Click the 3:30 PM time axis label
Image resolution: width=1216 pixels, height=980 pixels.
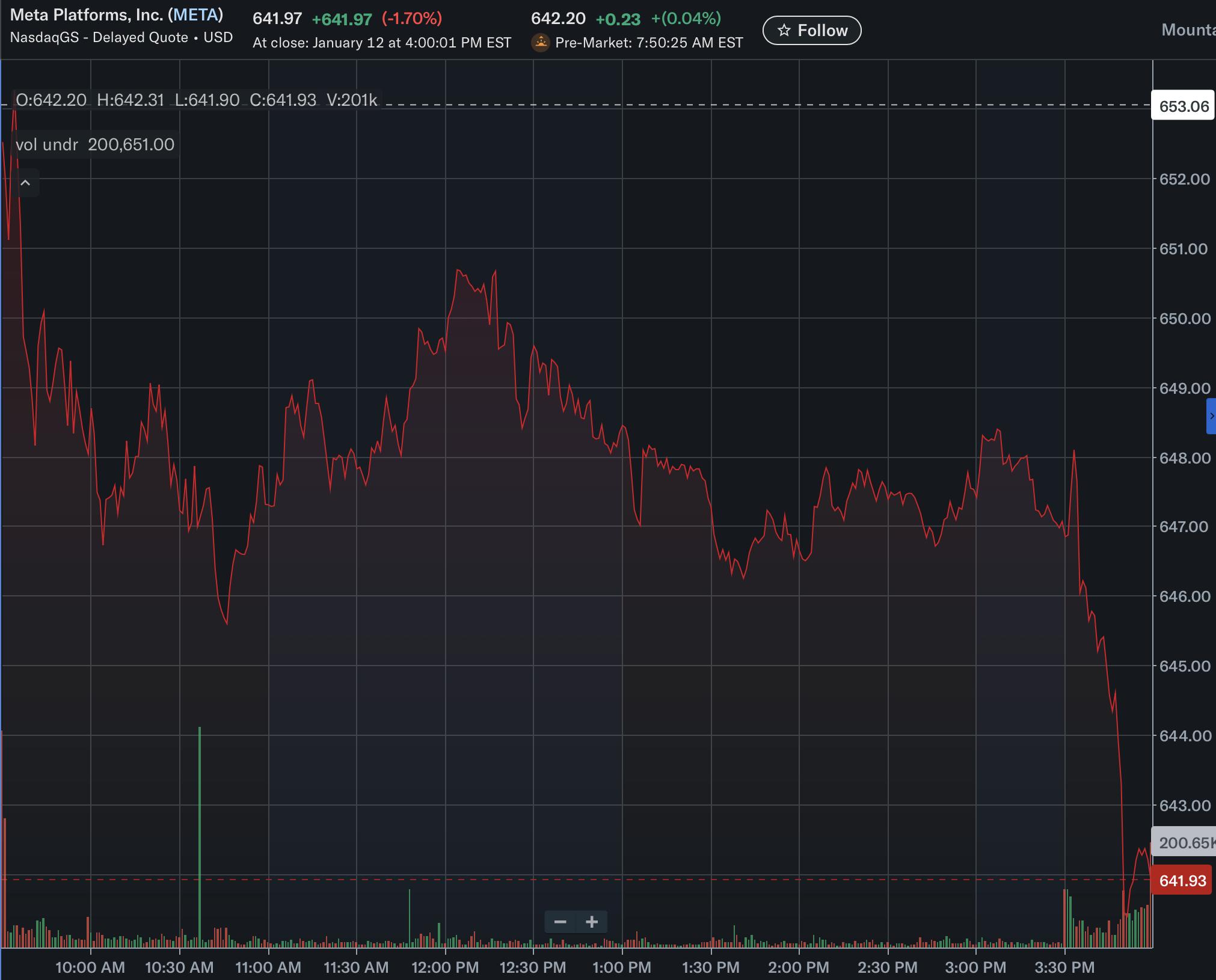[1064, 967]
